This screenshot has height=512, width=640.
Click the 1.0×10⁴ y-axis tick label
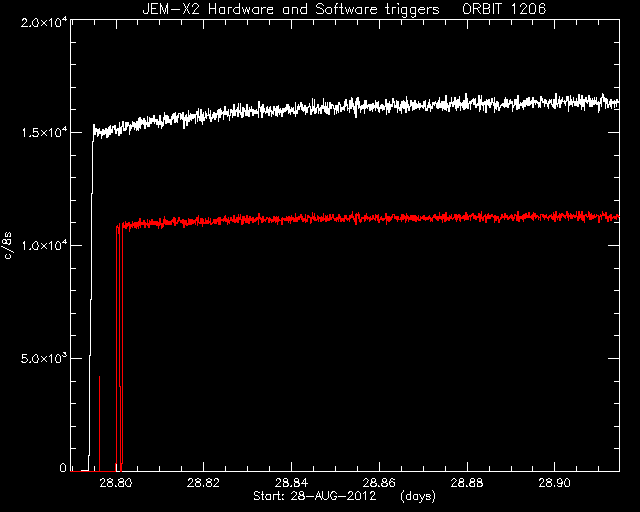tap(44, 245)
